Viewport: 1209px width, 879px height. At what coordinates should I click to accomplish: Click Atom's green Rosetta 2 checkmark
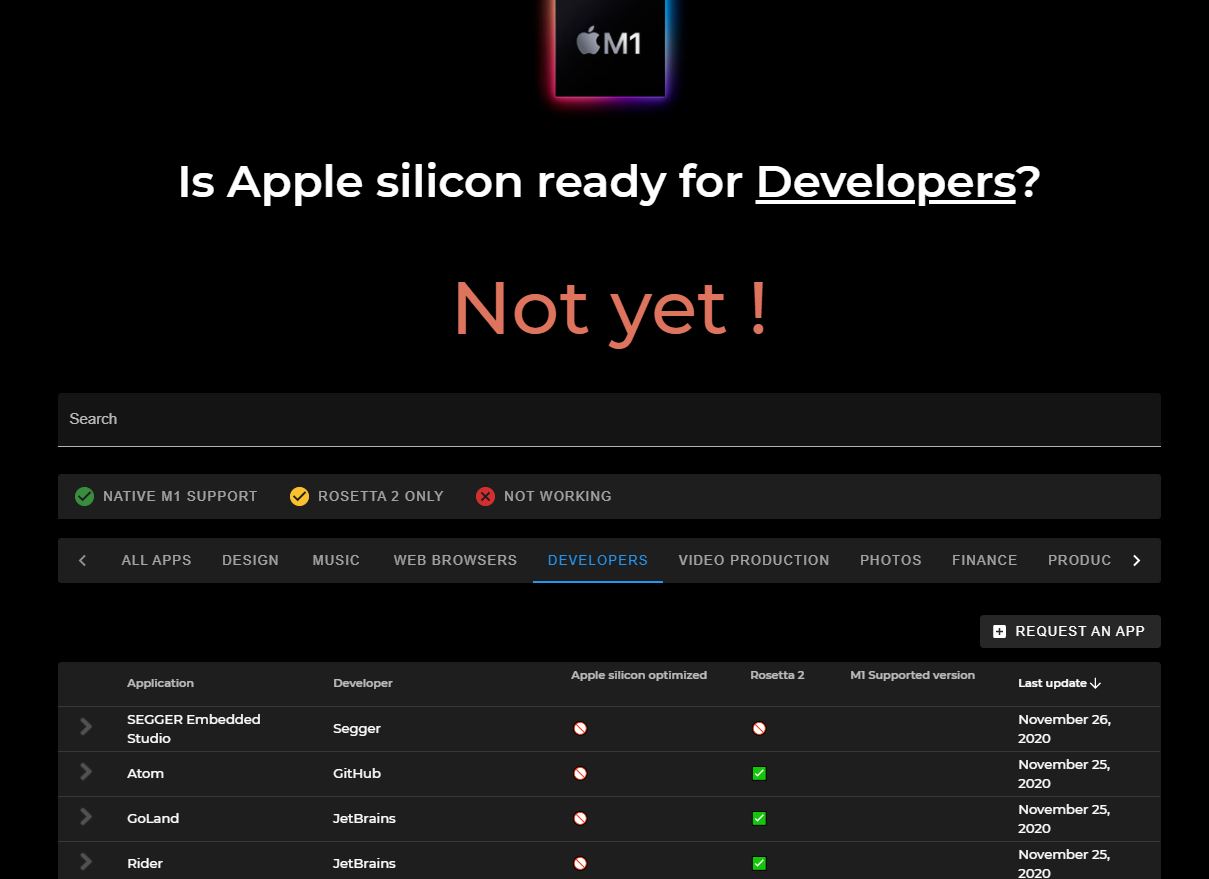click(x=759, y=773)
